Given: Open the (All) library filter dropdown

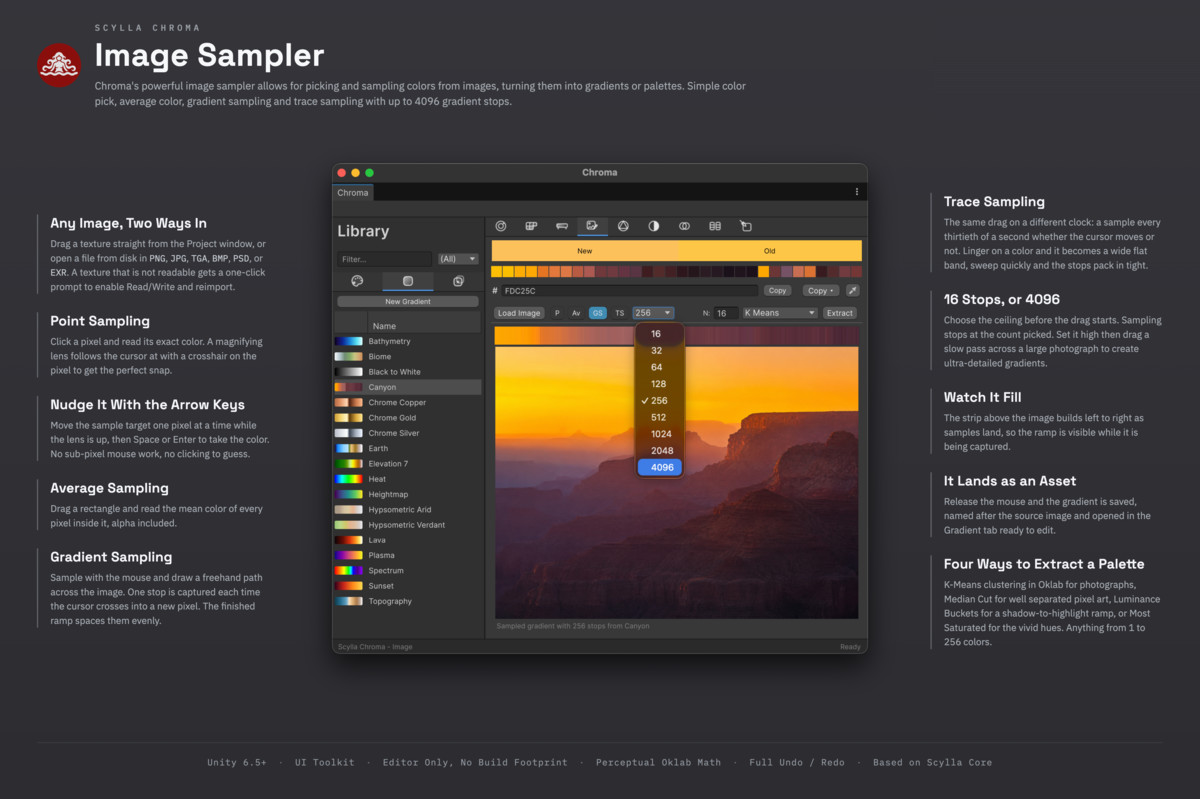Looking at the screenshot, I should click(458, 259).
